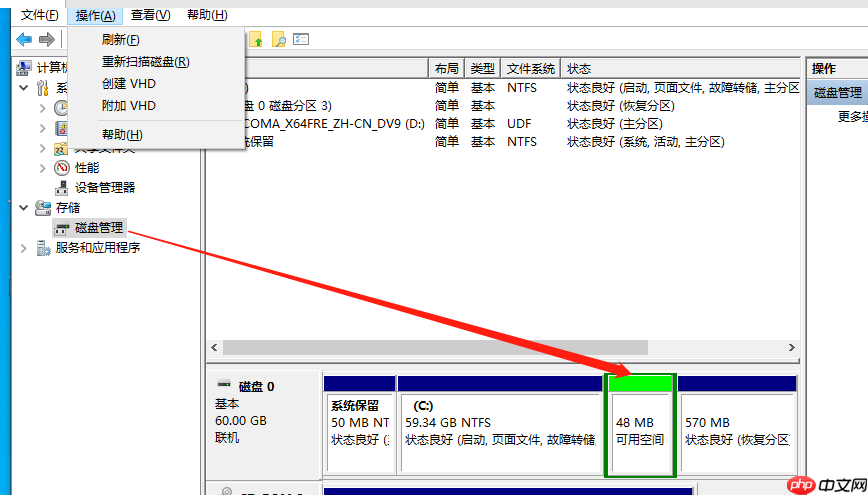This screenshot has height=495, width=868.
Task: Click the '状态良好 (主分区)' status cell
Action: point(614,123)
